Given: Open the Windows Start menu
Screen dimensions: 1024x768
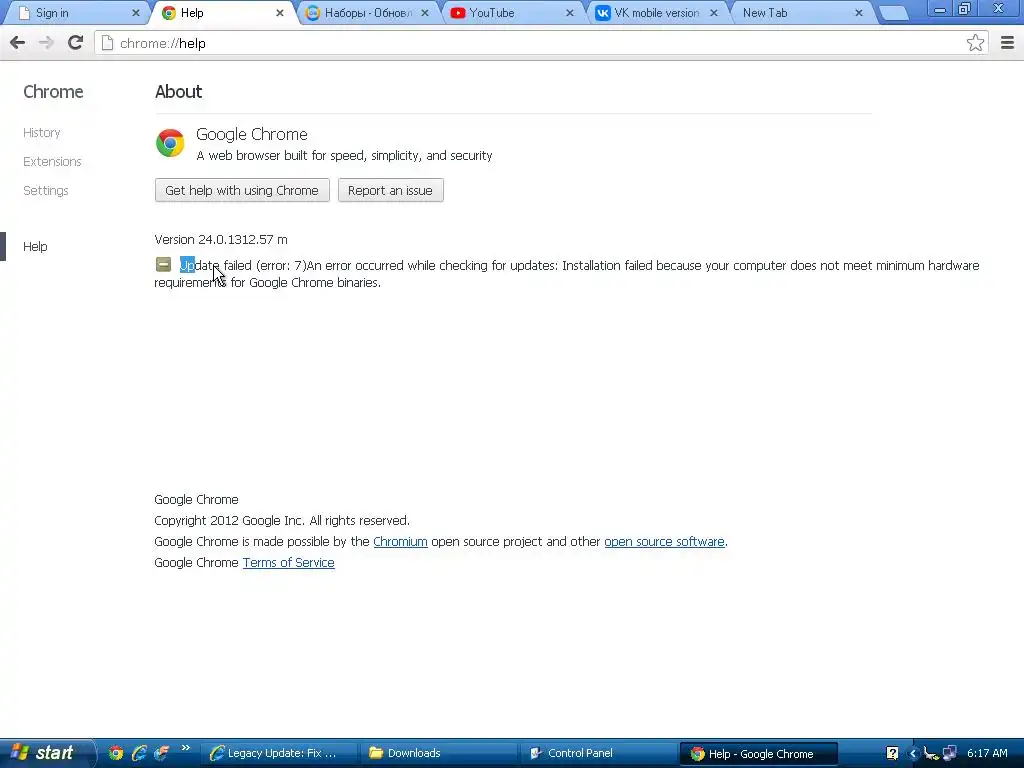Looking at the screenshot, I should 46,753.
